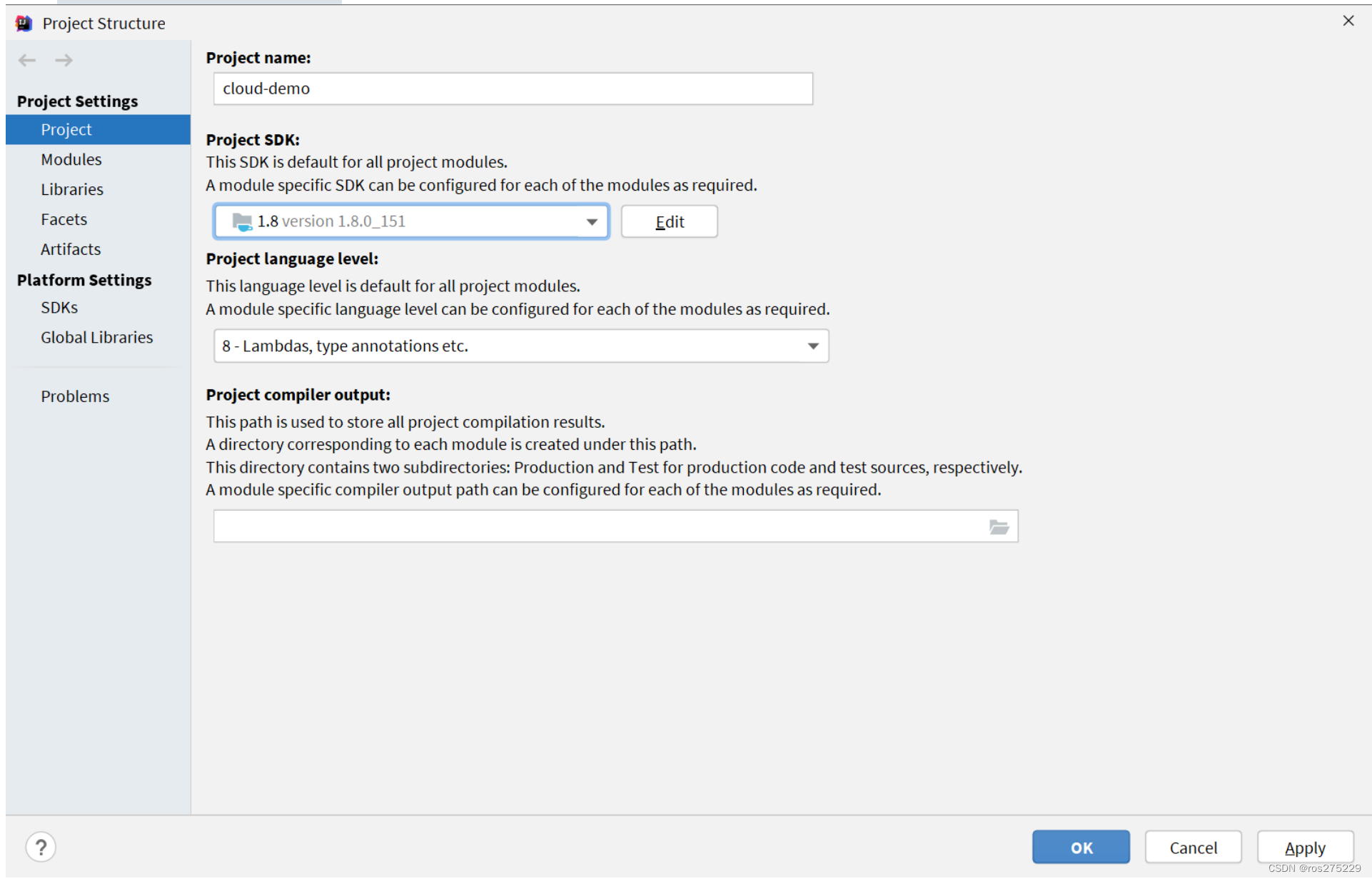1372x879 pixels.
Task: Click Cancel to discard changes
Action: (x=1193, y=848)
